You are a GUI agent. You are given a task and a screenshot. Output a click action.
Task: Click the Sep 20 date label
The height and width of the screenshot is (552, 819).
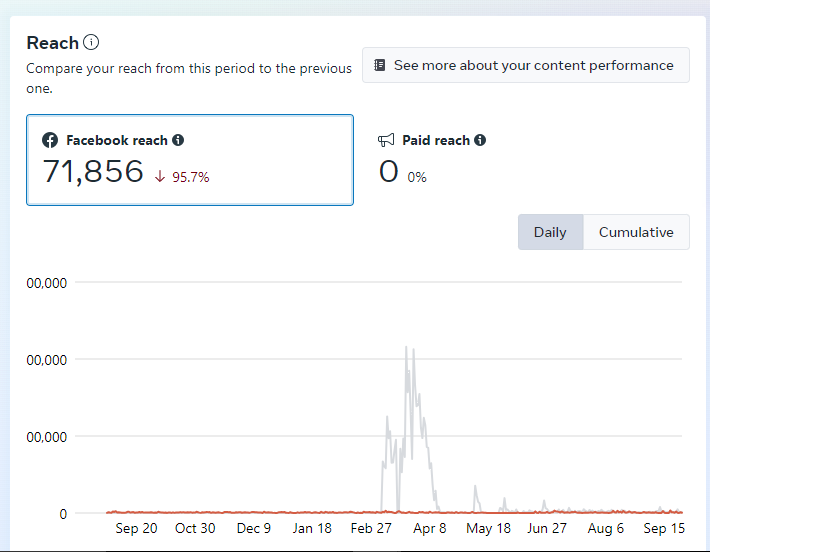[136, 528]
